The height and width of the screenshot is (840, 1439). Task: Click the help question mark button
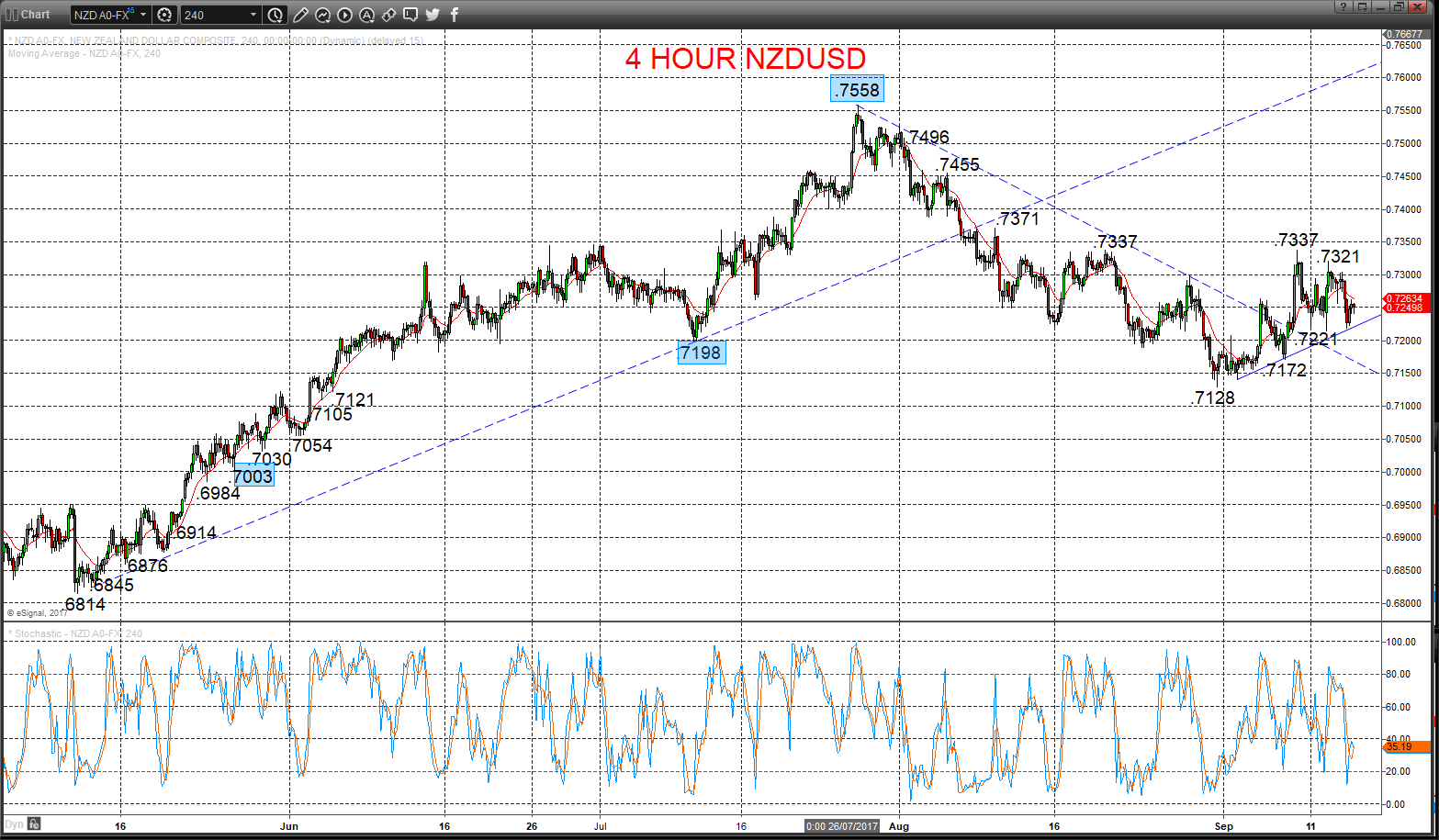[x=1343, y=6]
